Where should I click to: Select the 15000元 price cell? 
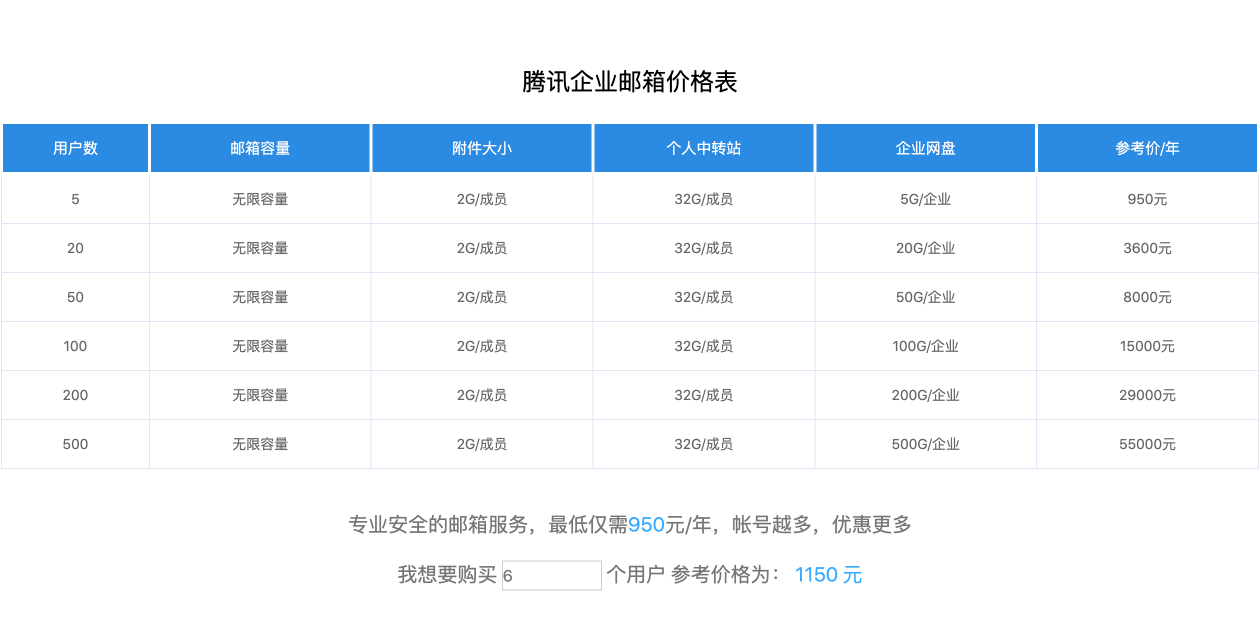click(1147, 346)
